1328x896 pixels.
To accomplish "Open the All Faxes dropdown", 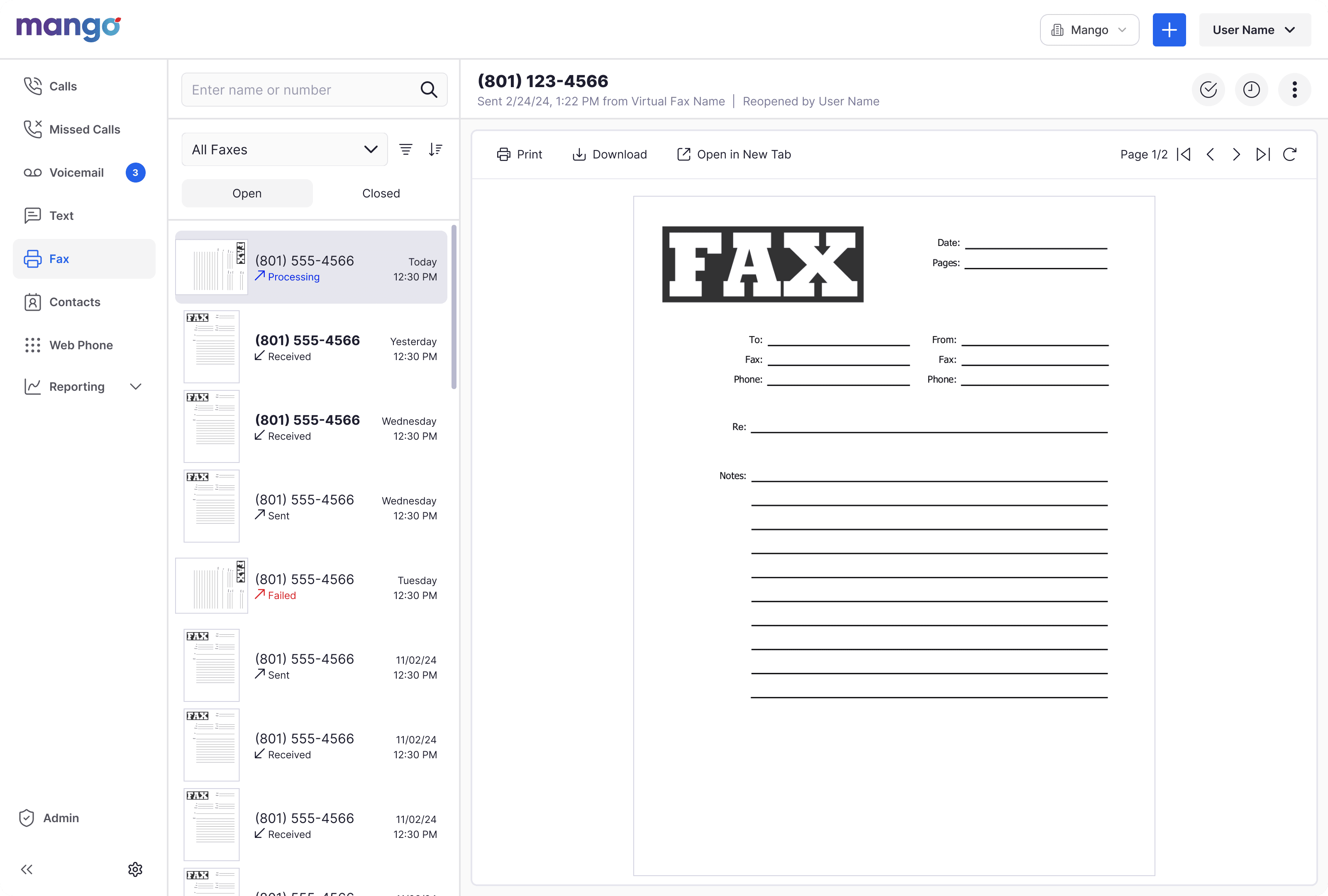I will (x=285, y=150).
